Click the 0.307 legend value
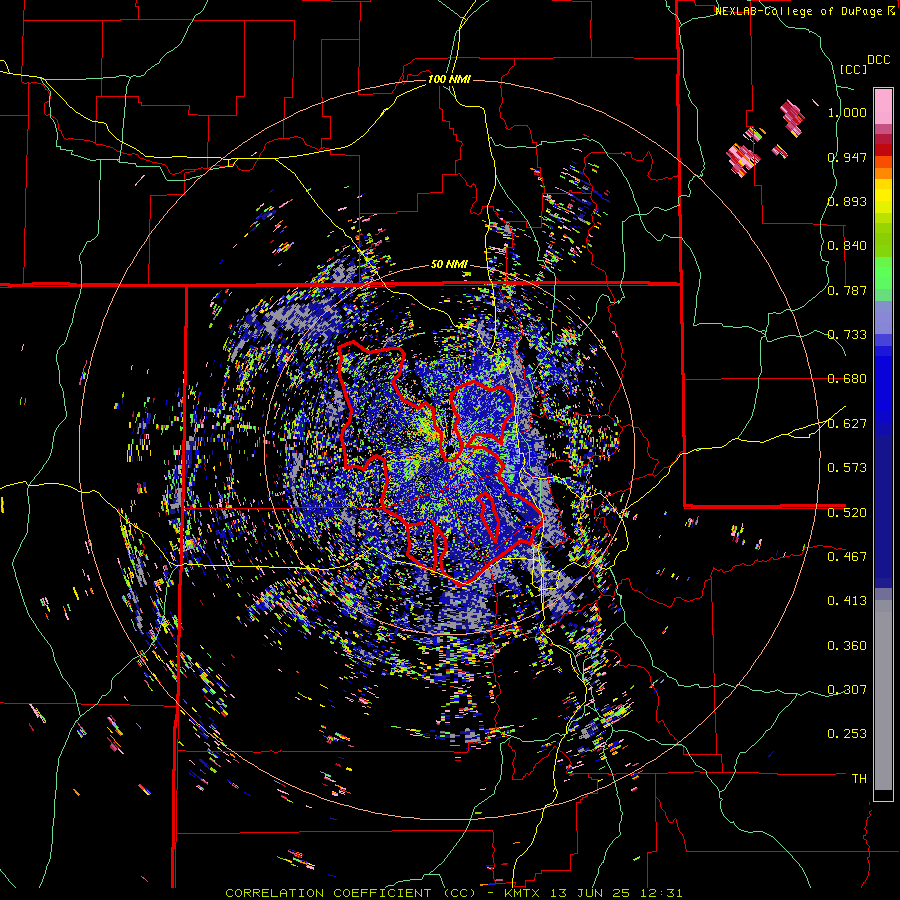This screenshot has width=900, height=900. (847, 690)
